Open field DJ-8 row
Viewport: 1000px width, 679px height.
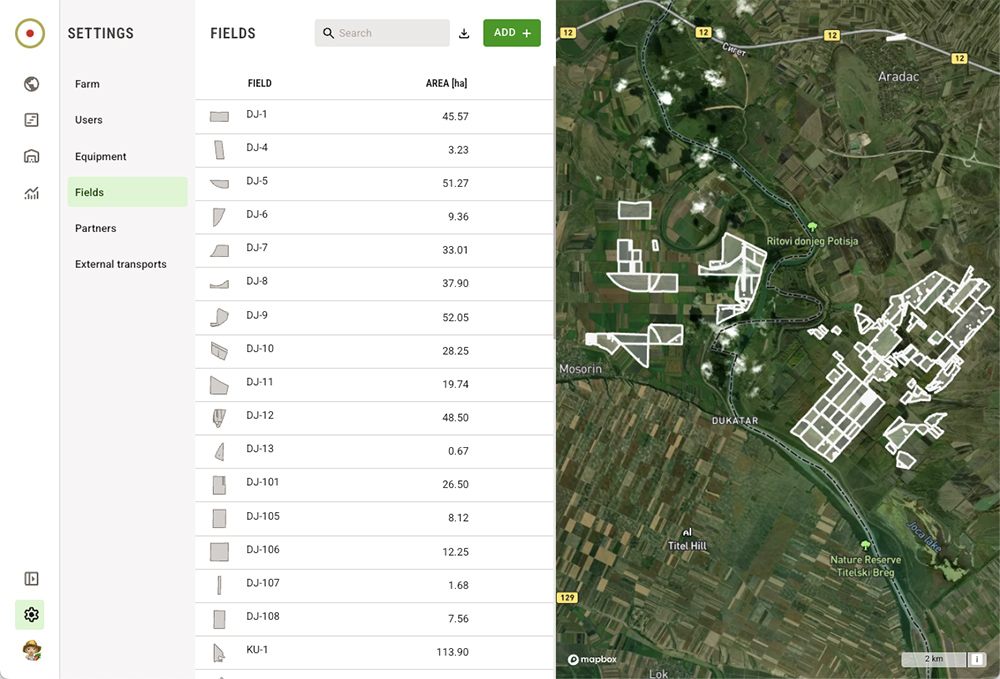pyautogui.click(x=374, y=284)
